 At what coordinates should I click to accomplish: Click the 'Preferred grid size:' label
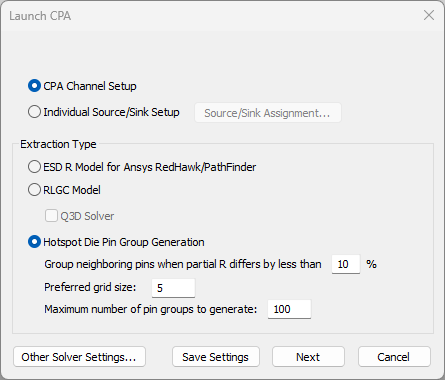(90, 287)
